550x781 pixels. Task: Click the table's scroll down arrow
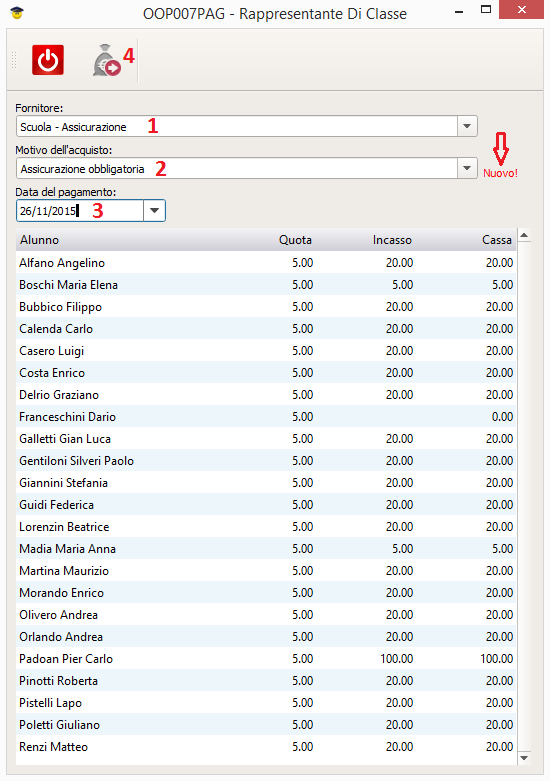pos(524,758)
